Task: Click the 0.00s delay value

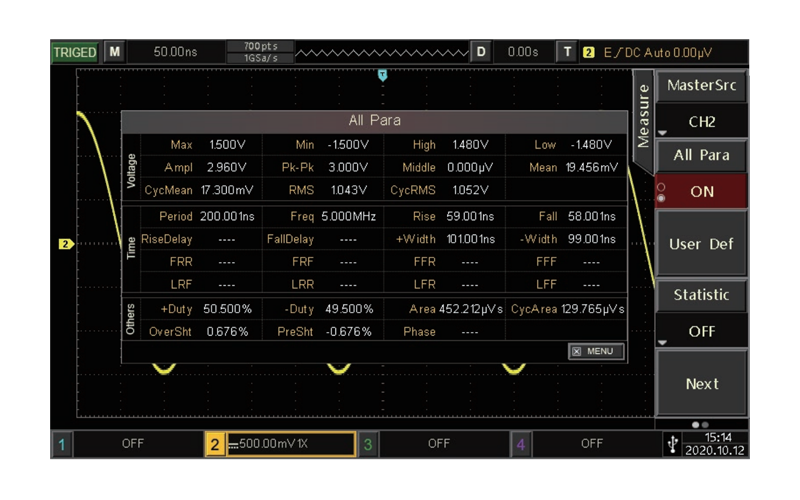Action: (523, 52)
